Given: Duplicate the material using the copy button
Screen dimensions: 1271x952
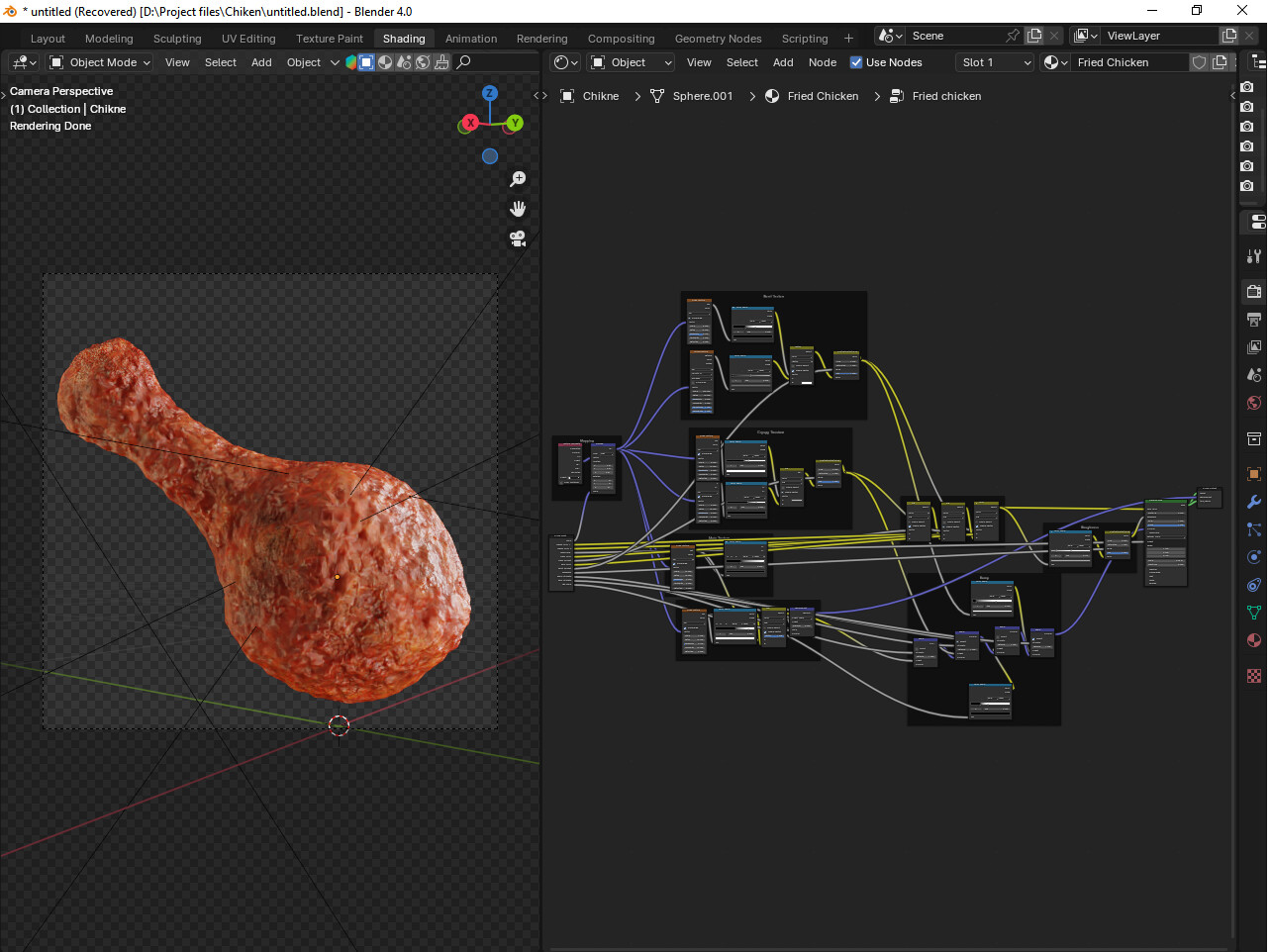Looking at the screenshot, I should click(x=1219, y=62).
